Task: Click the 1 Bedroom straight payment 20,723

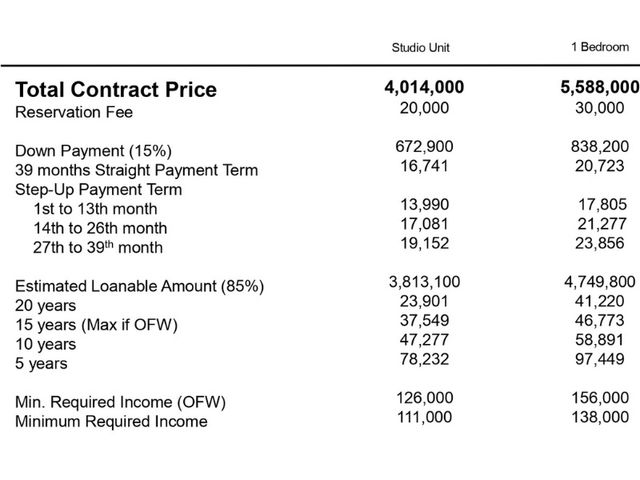Action: [x=600, y=166]
